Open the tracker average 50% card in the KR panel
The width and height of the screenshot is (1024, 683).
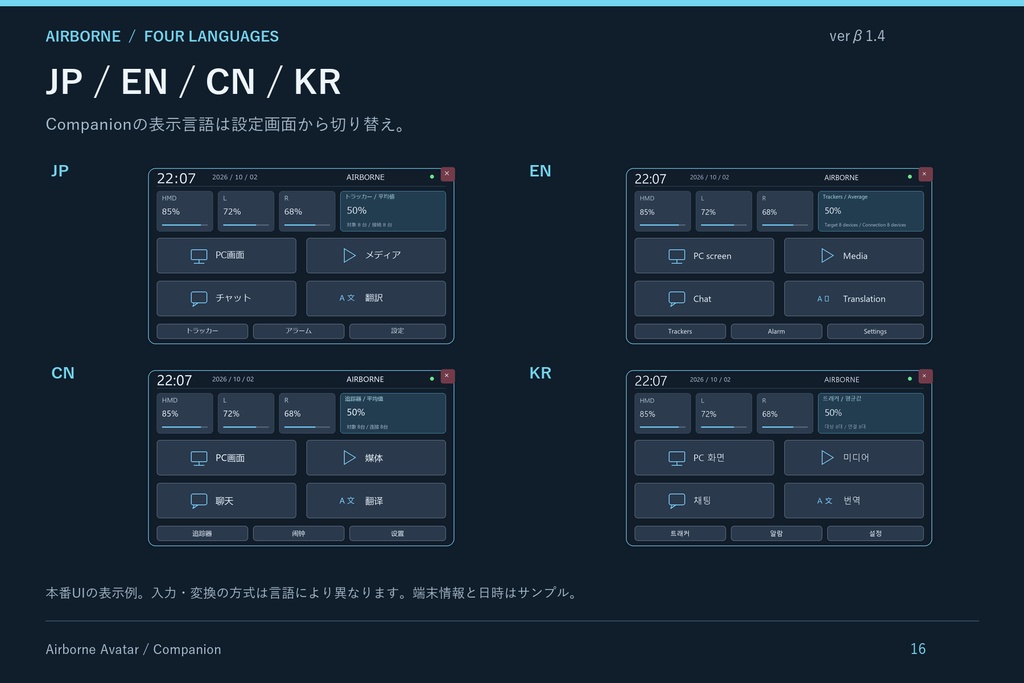click(x=871, y=413)
